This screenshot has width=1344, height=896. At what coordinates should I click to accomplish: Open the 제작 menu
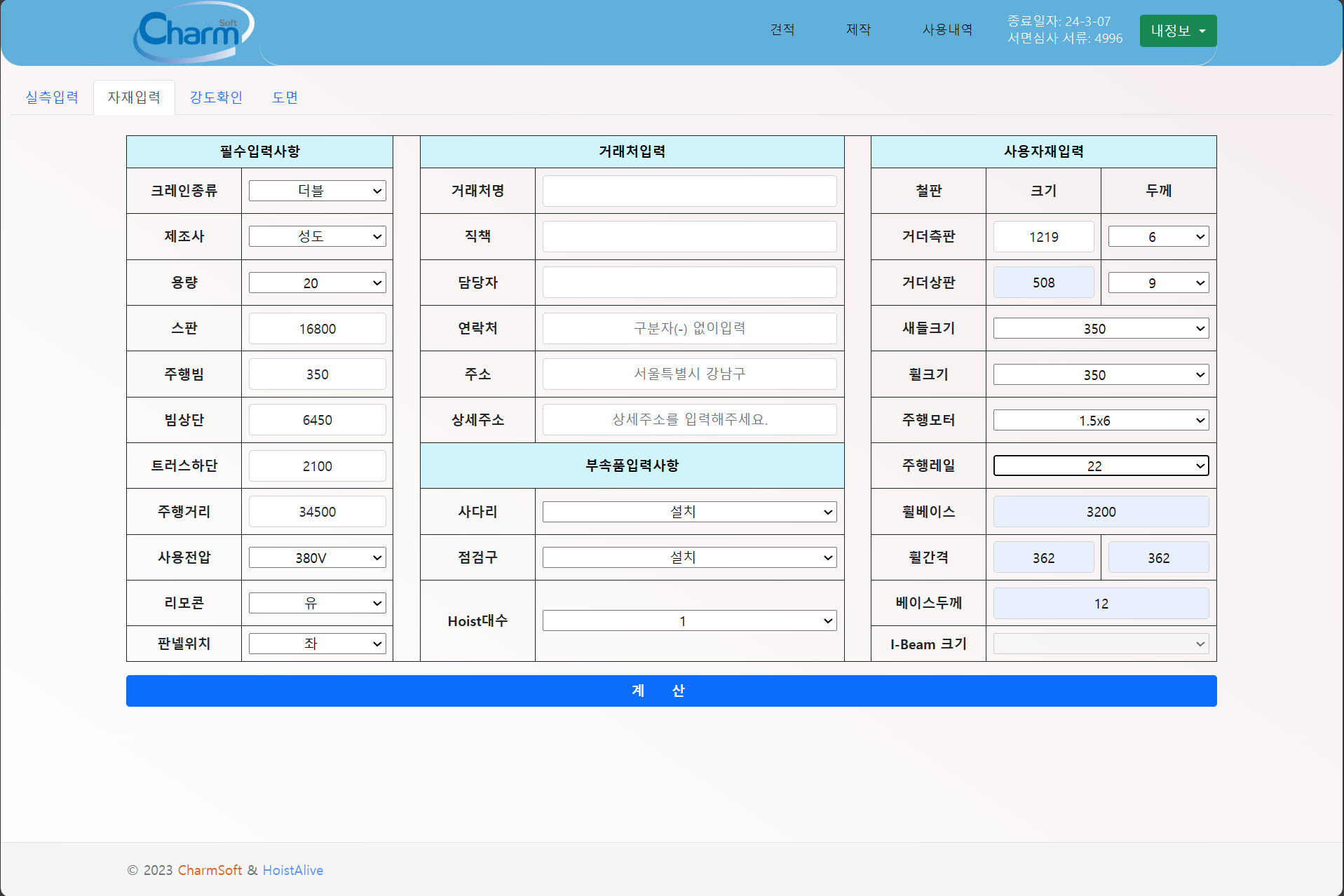[x=858, y=29]
